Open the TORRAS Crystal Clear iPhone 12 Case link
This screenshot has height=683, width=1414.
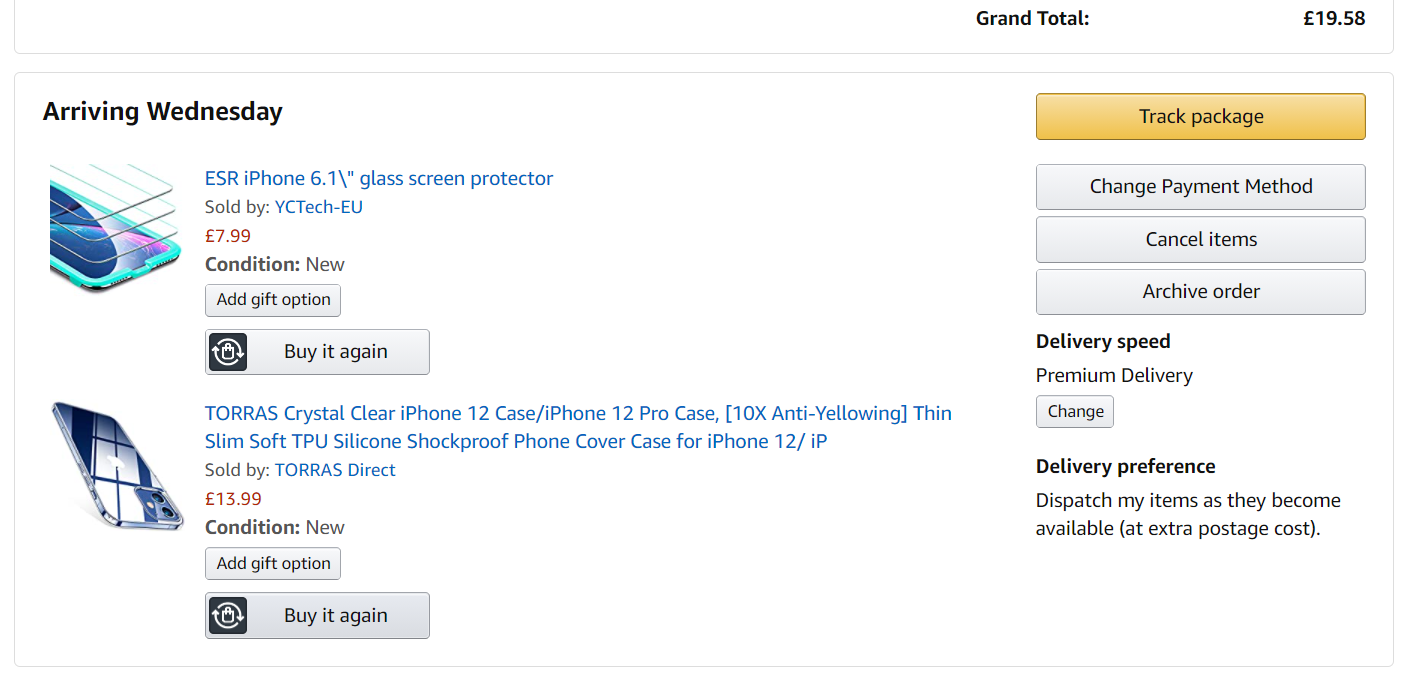(578, 427)
